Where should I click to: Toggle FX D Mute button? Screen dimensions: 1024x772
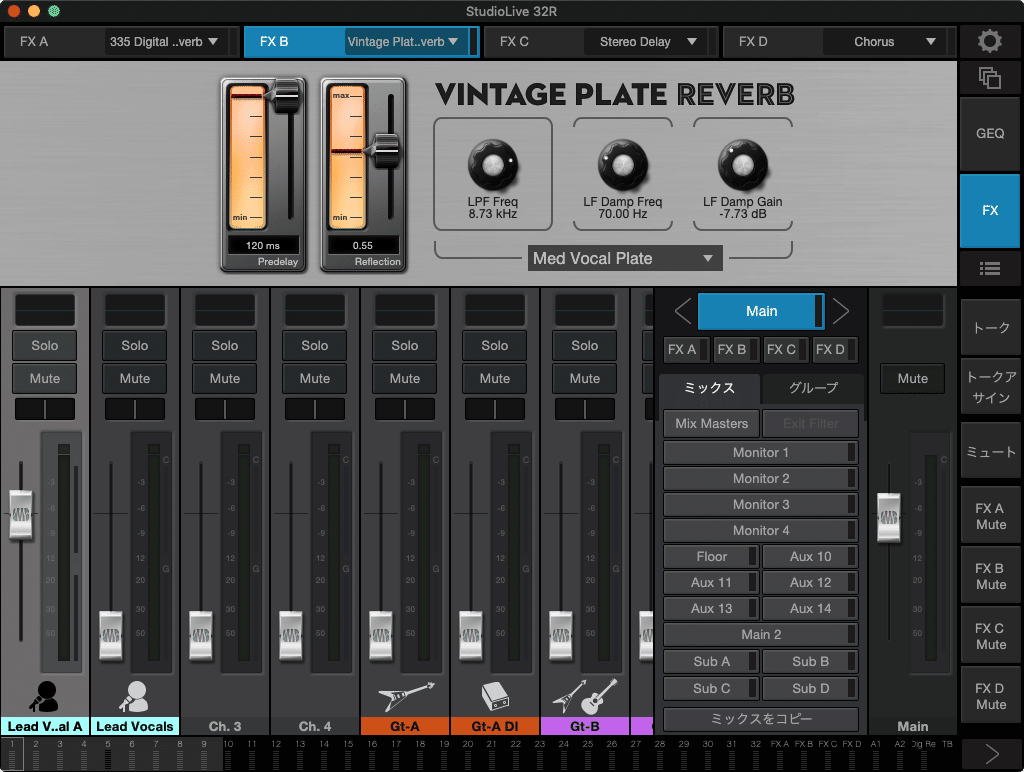[x=990, y=696]
